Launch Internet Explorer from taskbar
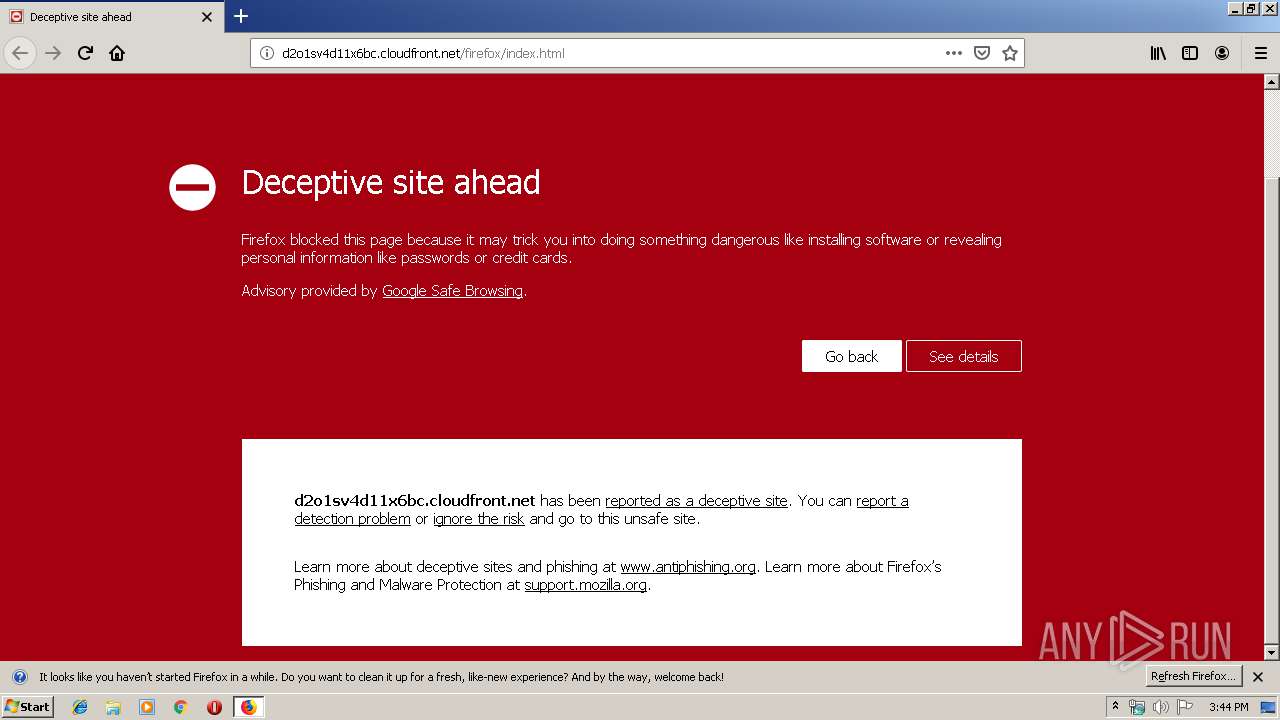Image resolution: width=1280 pixels, height=720 pixels. [80, 707]
